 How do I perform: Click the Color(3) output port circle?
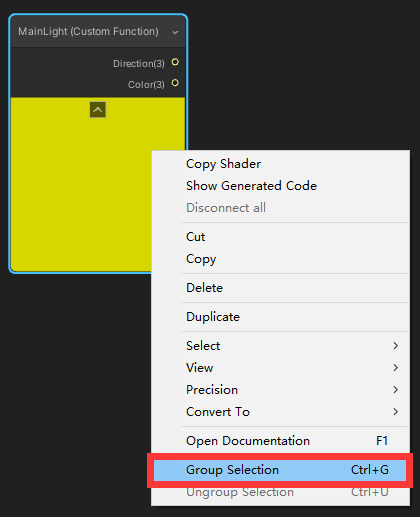pyautogui.click(x=175, y=83)
